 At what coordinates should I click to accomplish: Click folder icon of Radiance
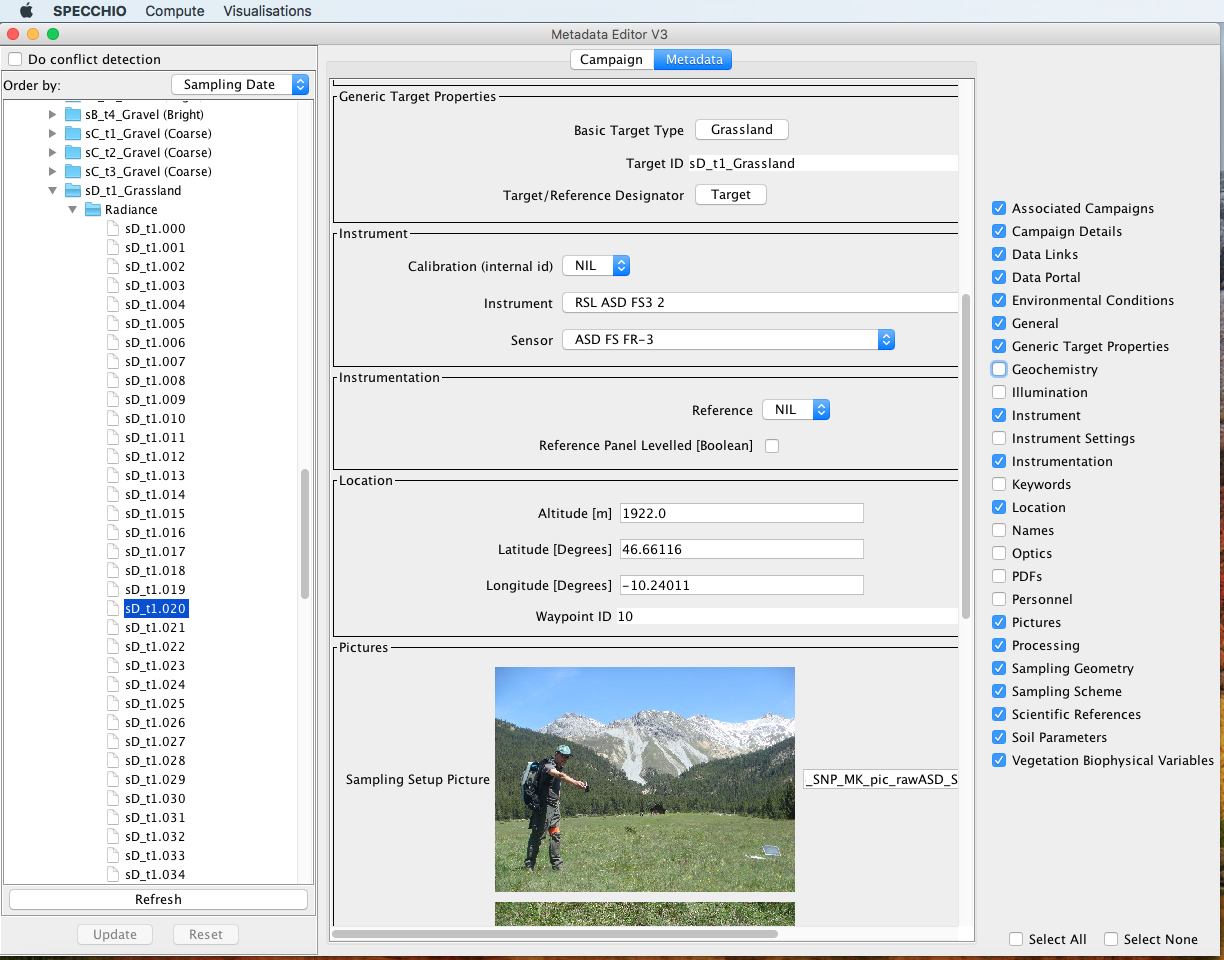pos(93,209)
